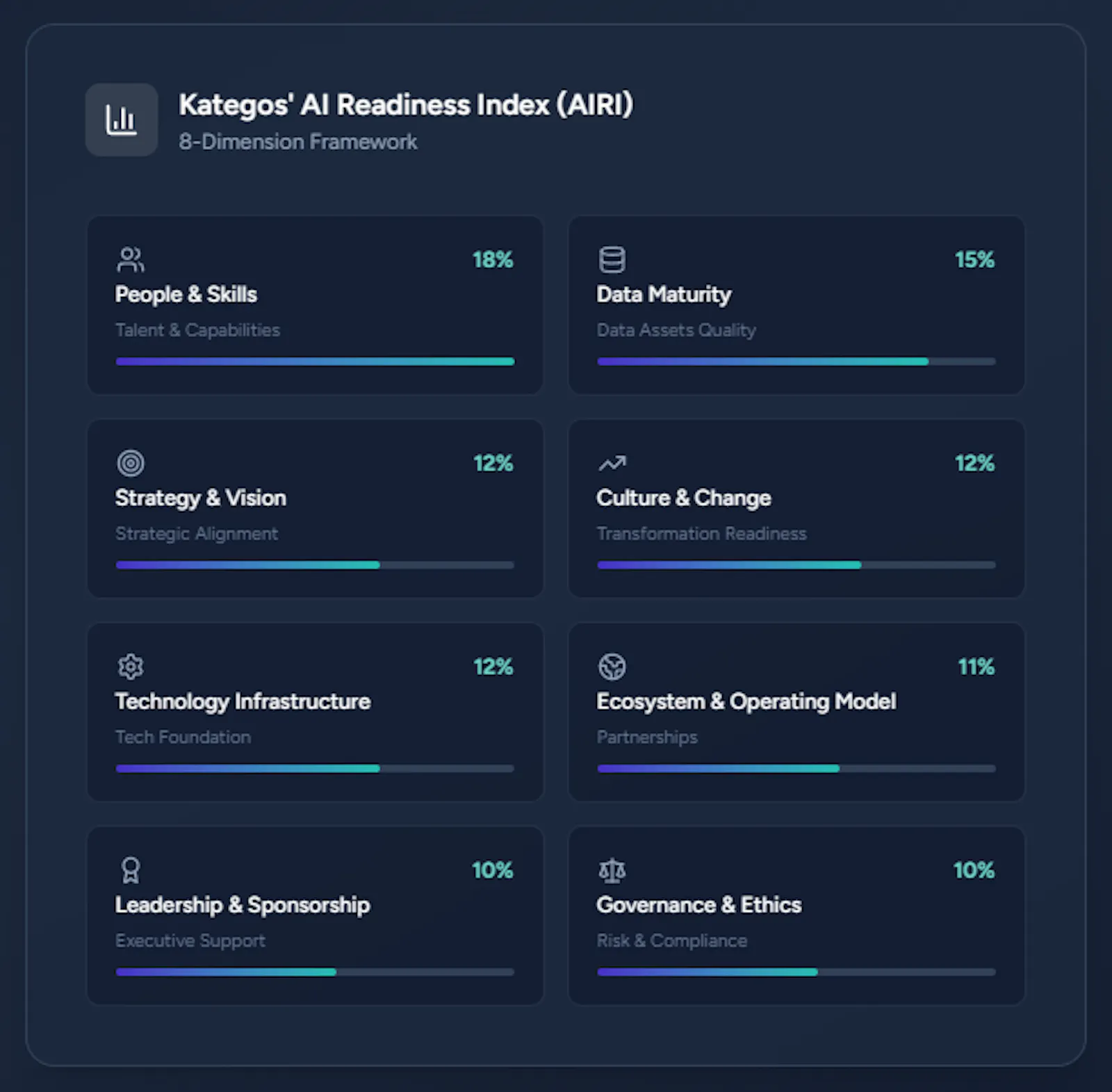Click the "Kategos' AI Readiness Index (AIRI)" heading

[406, 105]
